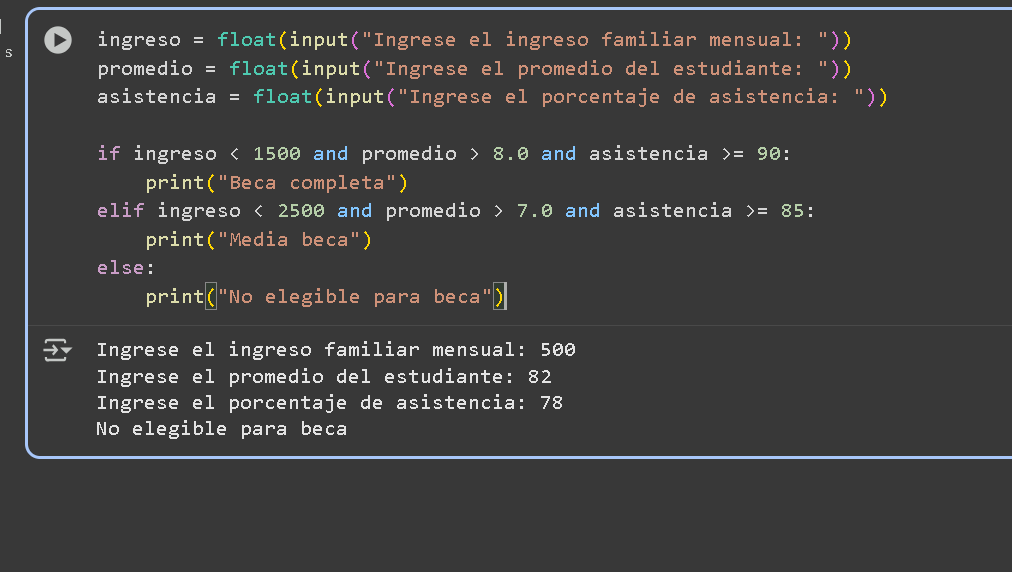Click the output line showing average 82
This screenshot has width=1012, height=572.
(323, 377)
